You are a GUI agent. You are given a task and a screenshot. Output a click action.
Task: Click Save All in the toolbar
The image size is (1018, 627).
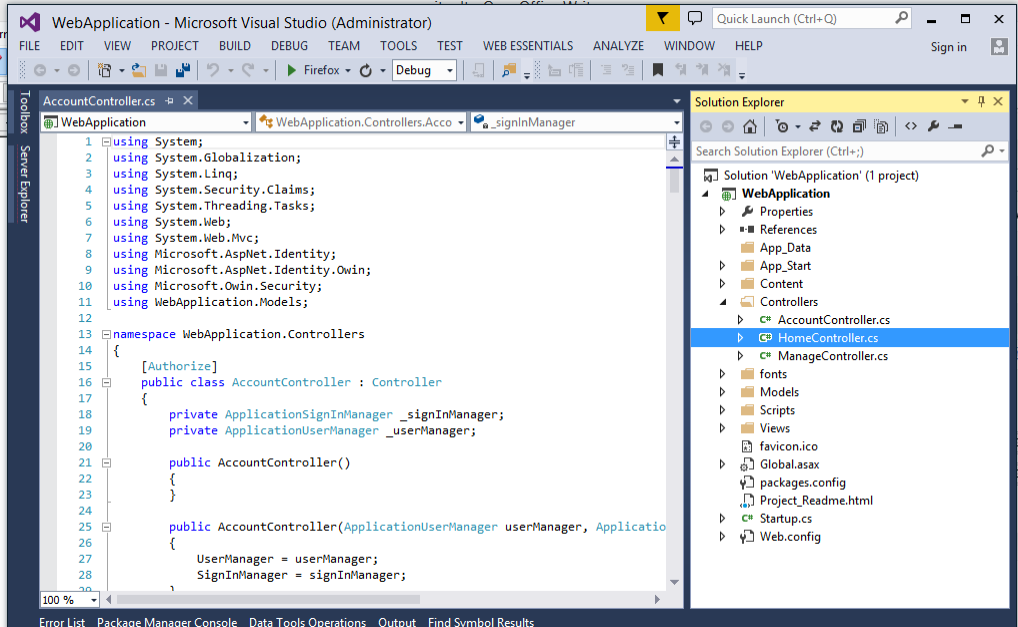[x=183, y=70]
